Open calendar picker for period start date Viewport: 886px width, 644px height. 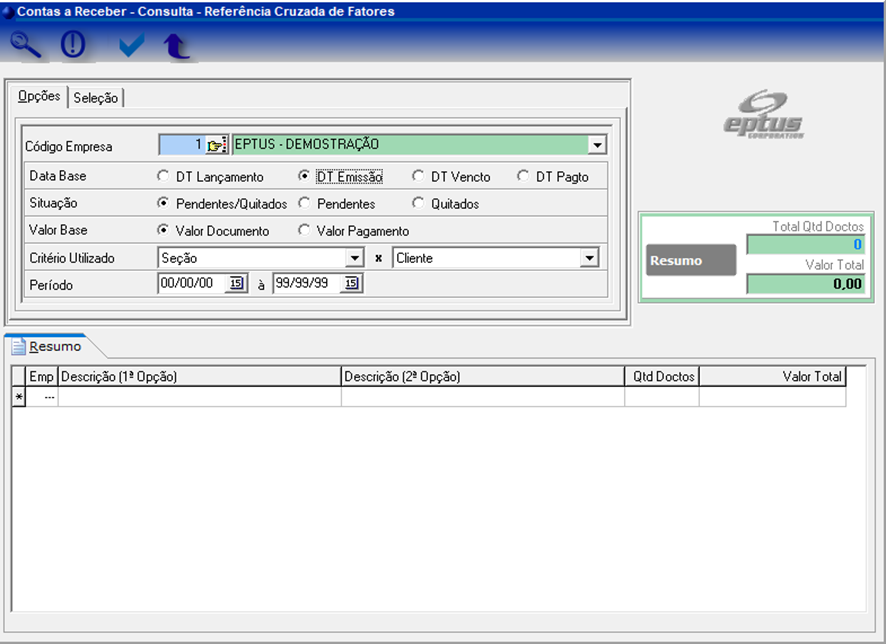tap(236, 284)
